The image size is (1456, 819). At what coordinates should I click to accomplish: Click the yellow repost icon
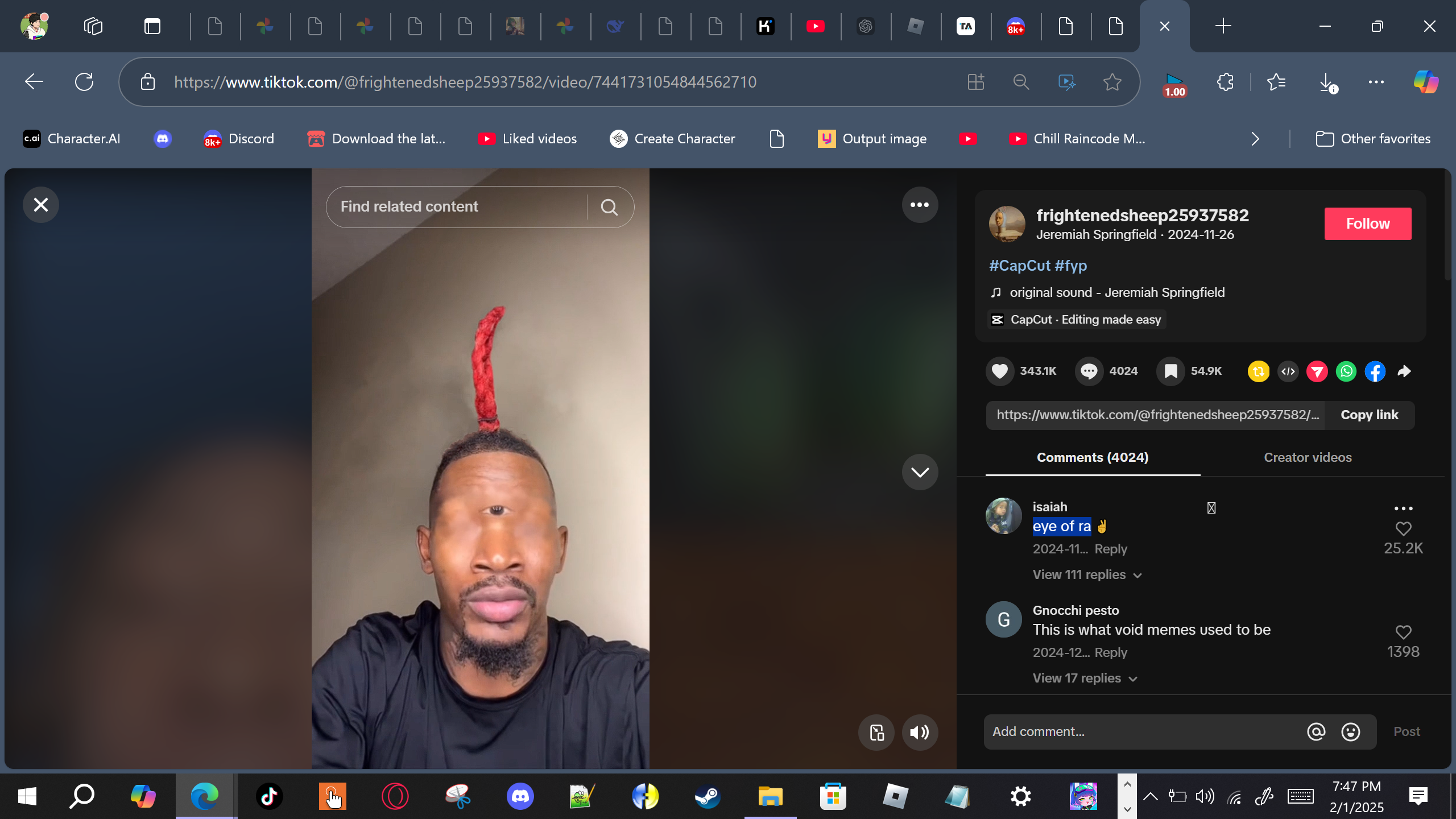pyautogui.click(x=1258, y=371)
